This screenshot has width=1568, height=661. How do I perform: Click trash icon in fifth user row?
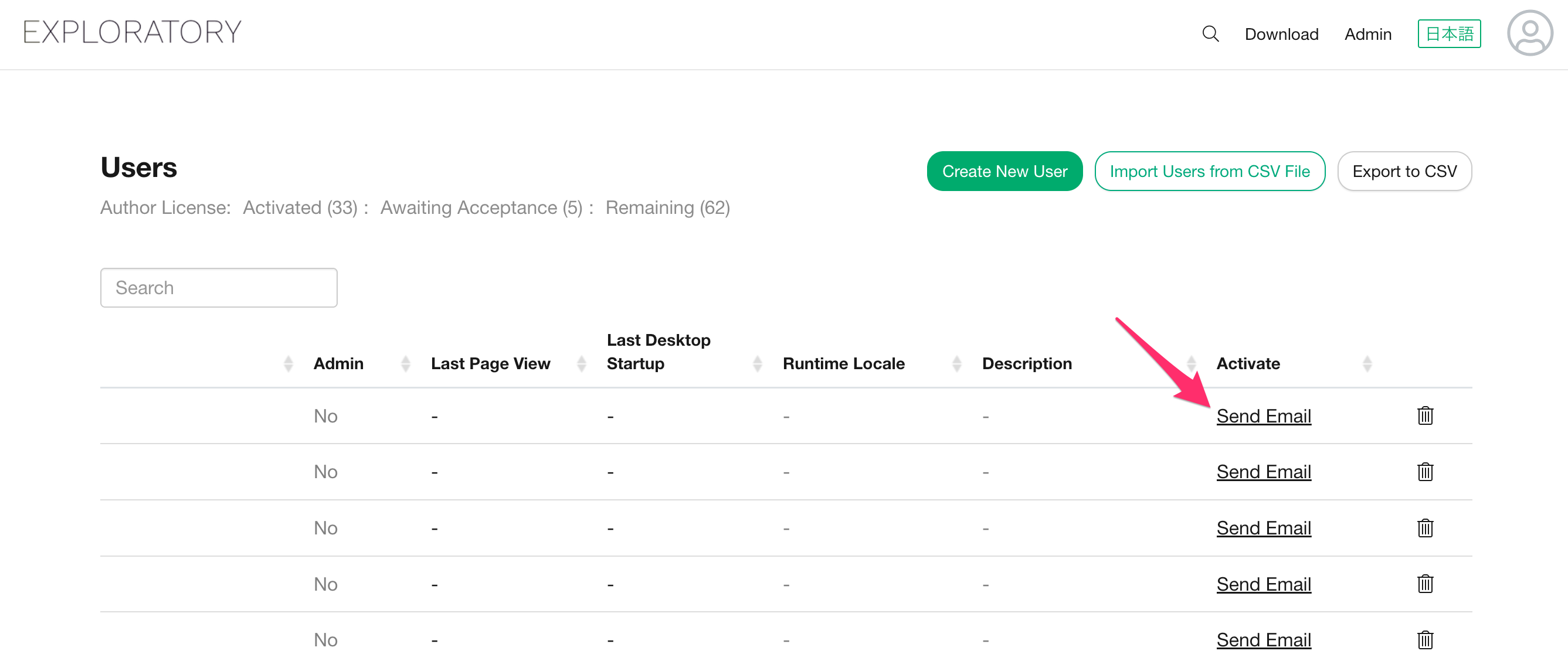[1425, 640]
